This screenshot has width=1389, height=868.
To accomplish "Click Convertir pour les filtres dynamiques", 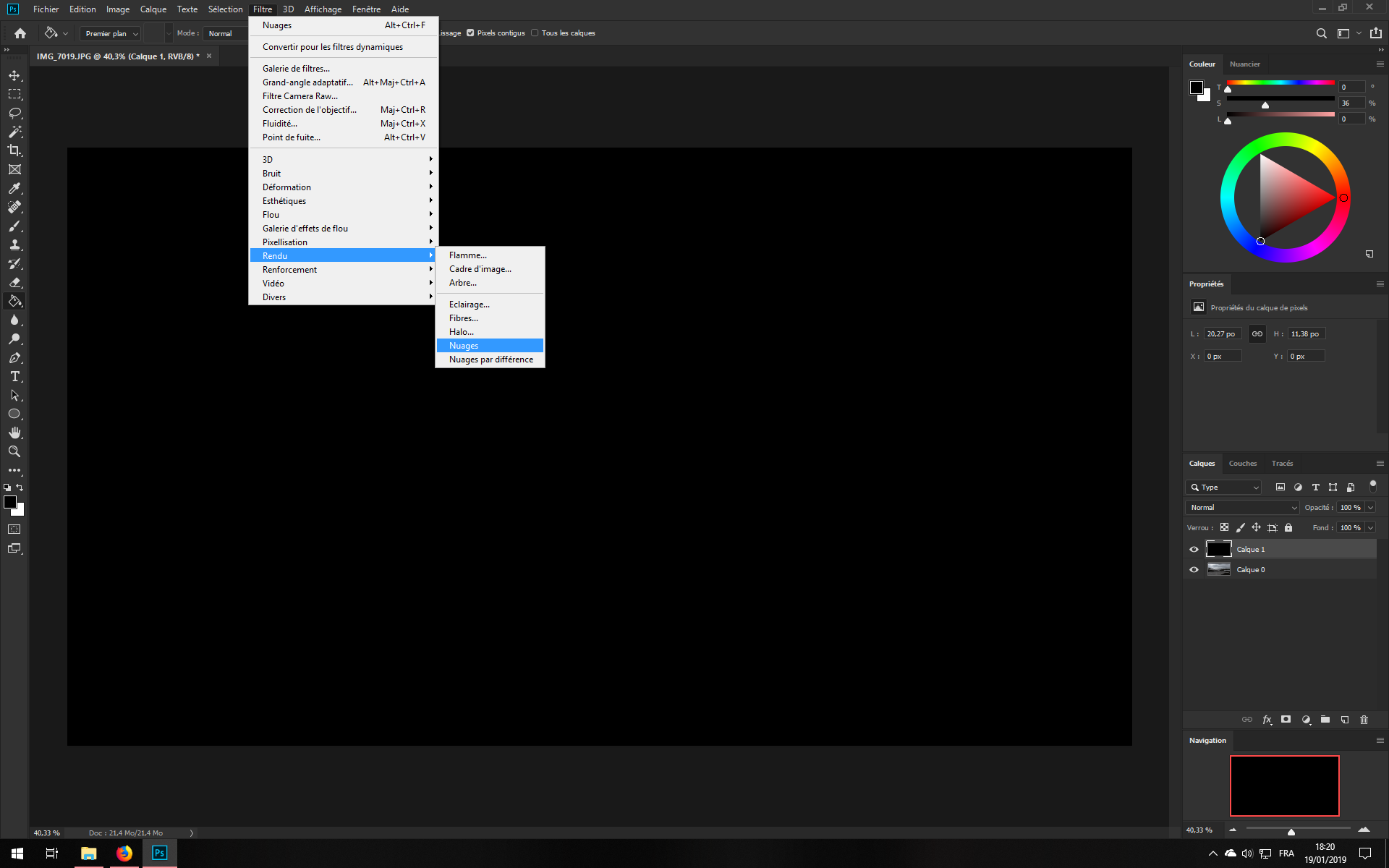I will [x=332, y=47].
